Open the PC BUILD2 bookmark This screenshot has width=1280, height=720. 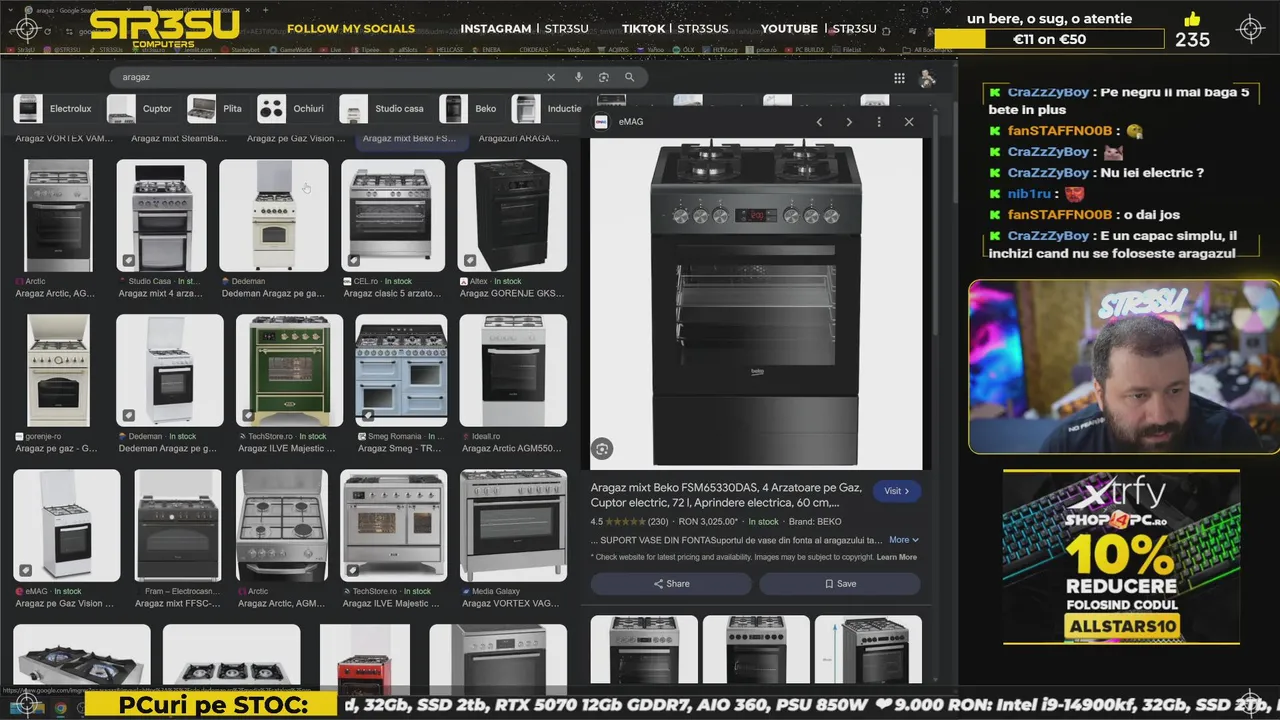[x=805, y=49]
